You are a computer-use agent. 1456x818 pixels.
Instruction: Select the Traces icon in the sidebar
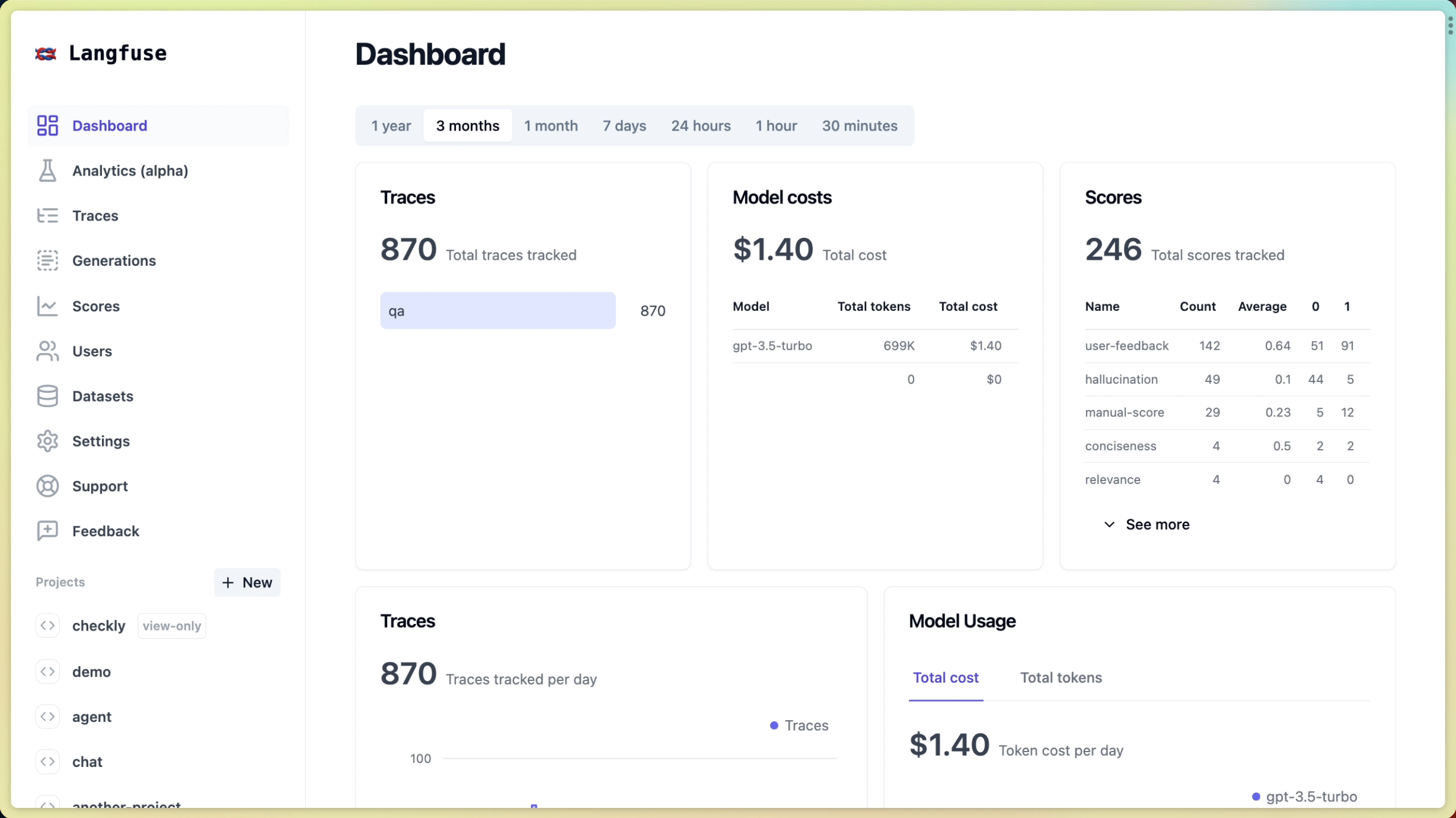tap(47, 215)
